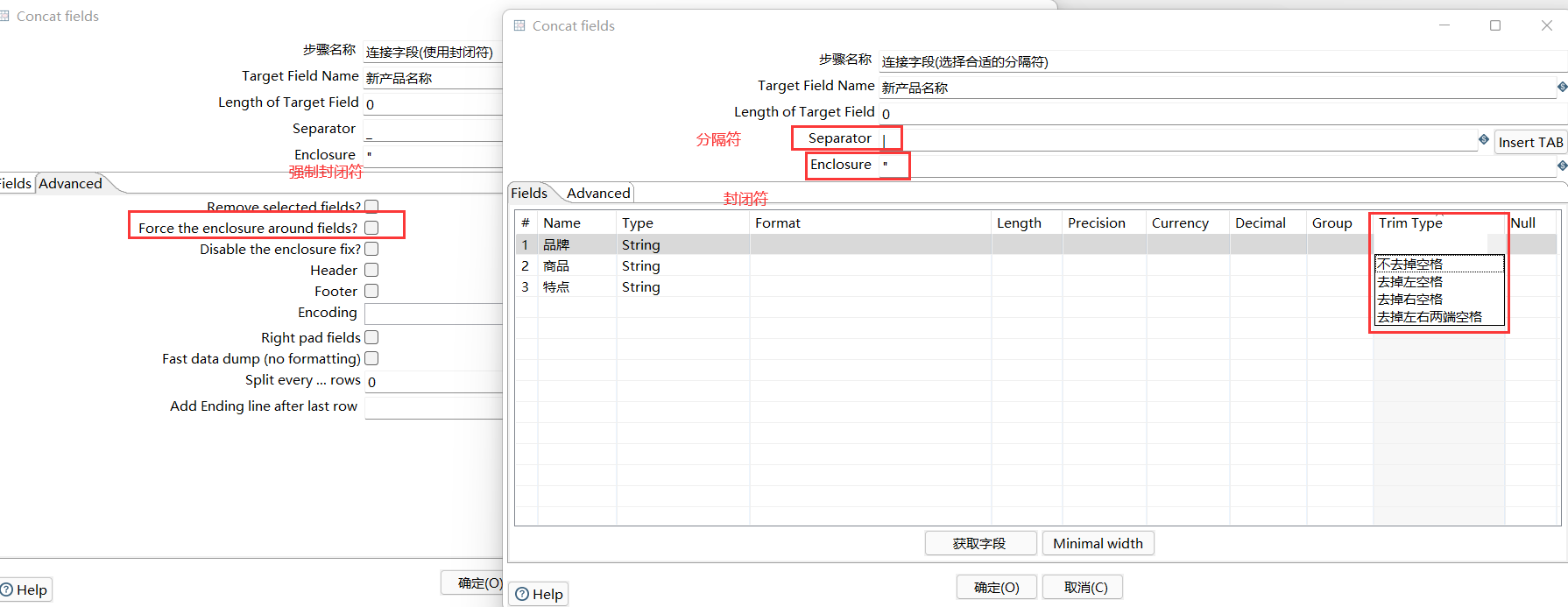Select 去掉左空格 trim option
The image size is (1568, 607).
pos(1439,281)
